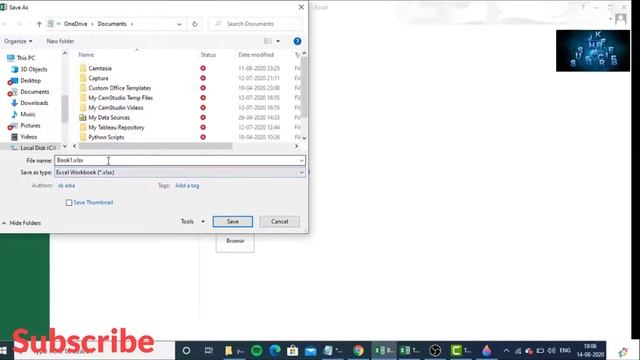Open the volume control in system tray
This screenshot has height=360, width=640.
(551, 351)
